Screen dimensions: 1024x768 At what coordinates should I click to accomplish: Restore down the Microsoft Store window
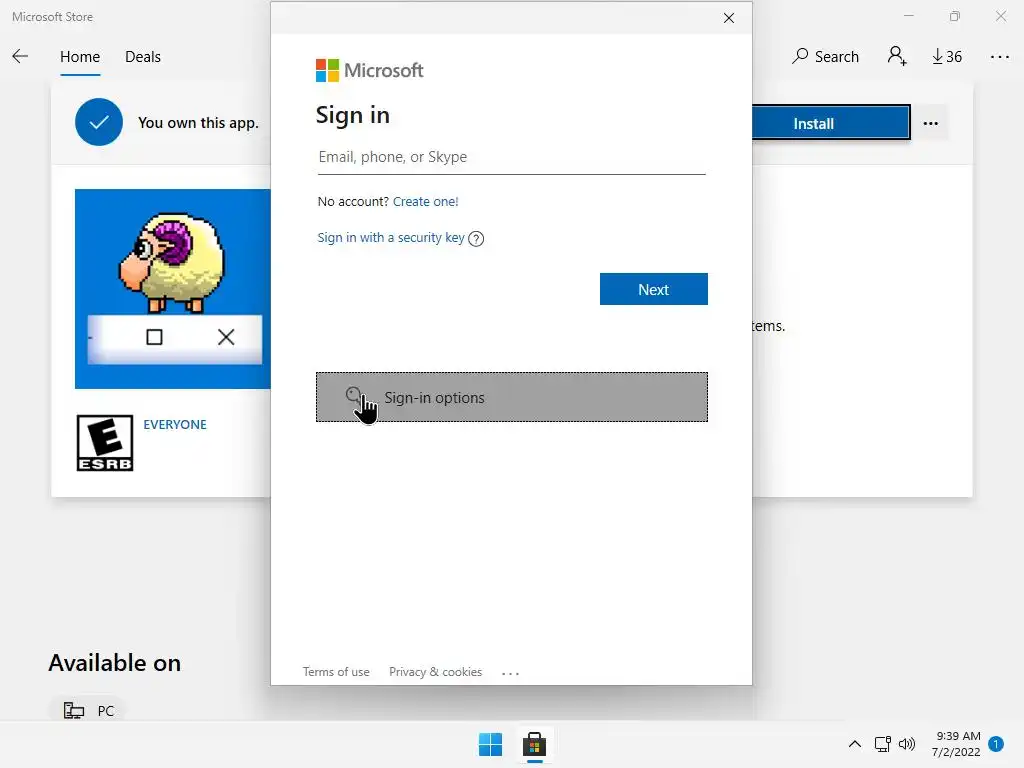pos(955,16)
